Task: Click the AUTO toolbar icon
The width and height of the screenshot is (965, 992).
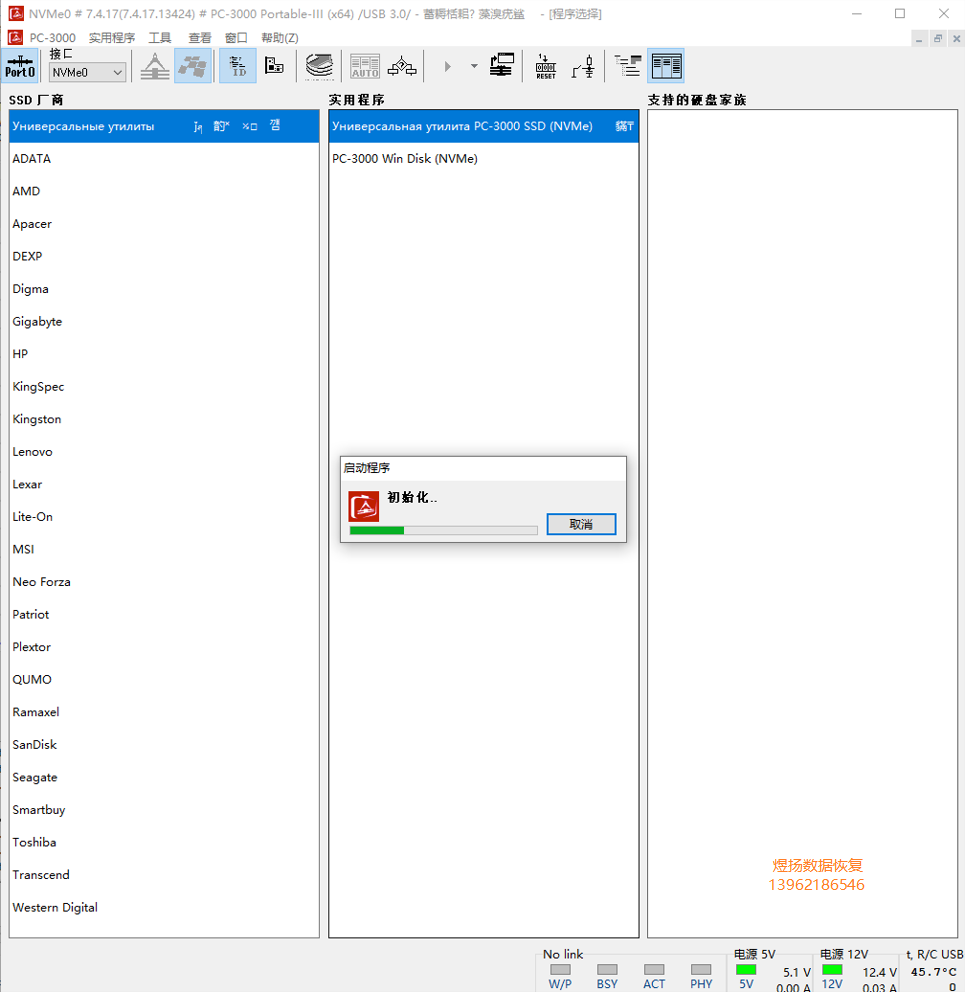Action: pyautogui.click(x=365, y=66)
